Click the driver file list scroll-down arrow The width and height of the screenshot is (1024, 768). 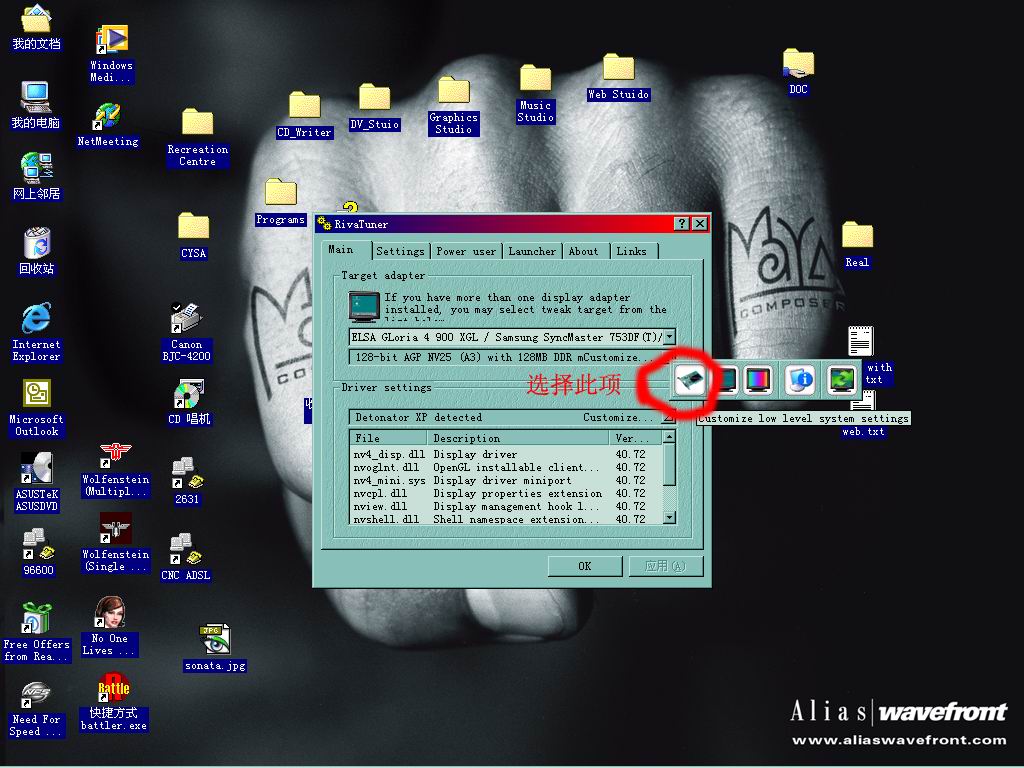(x=669, y=517)
